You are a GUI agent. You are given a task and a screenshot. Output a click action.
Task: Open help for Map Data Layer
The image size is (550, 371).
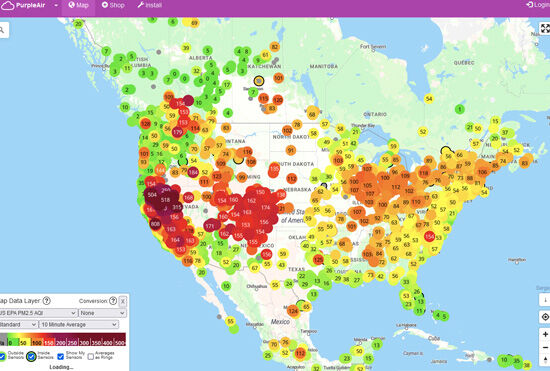(x=46, y=301)
